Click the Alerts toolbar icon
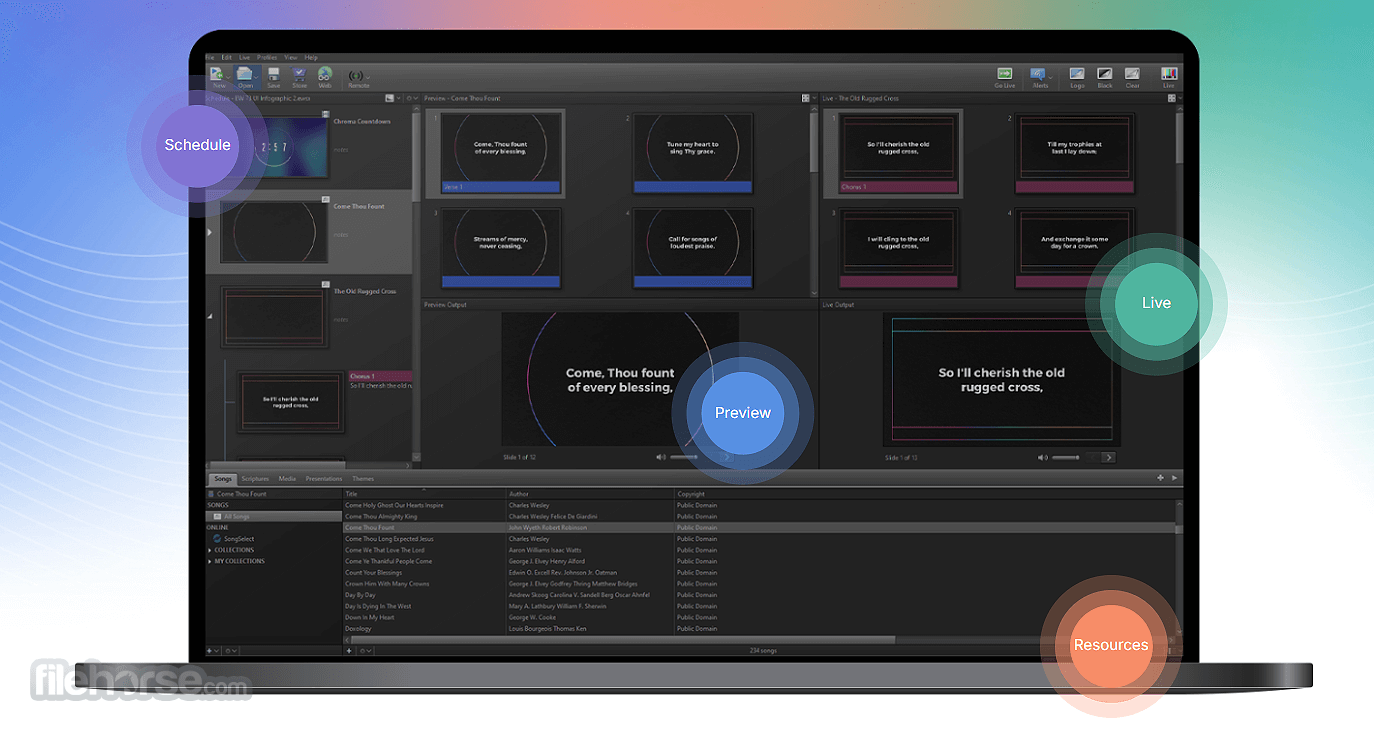1374x731 pixels. pyautogui.click(x=1038, y=74)
